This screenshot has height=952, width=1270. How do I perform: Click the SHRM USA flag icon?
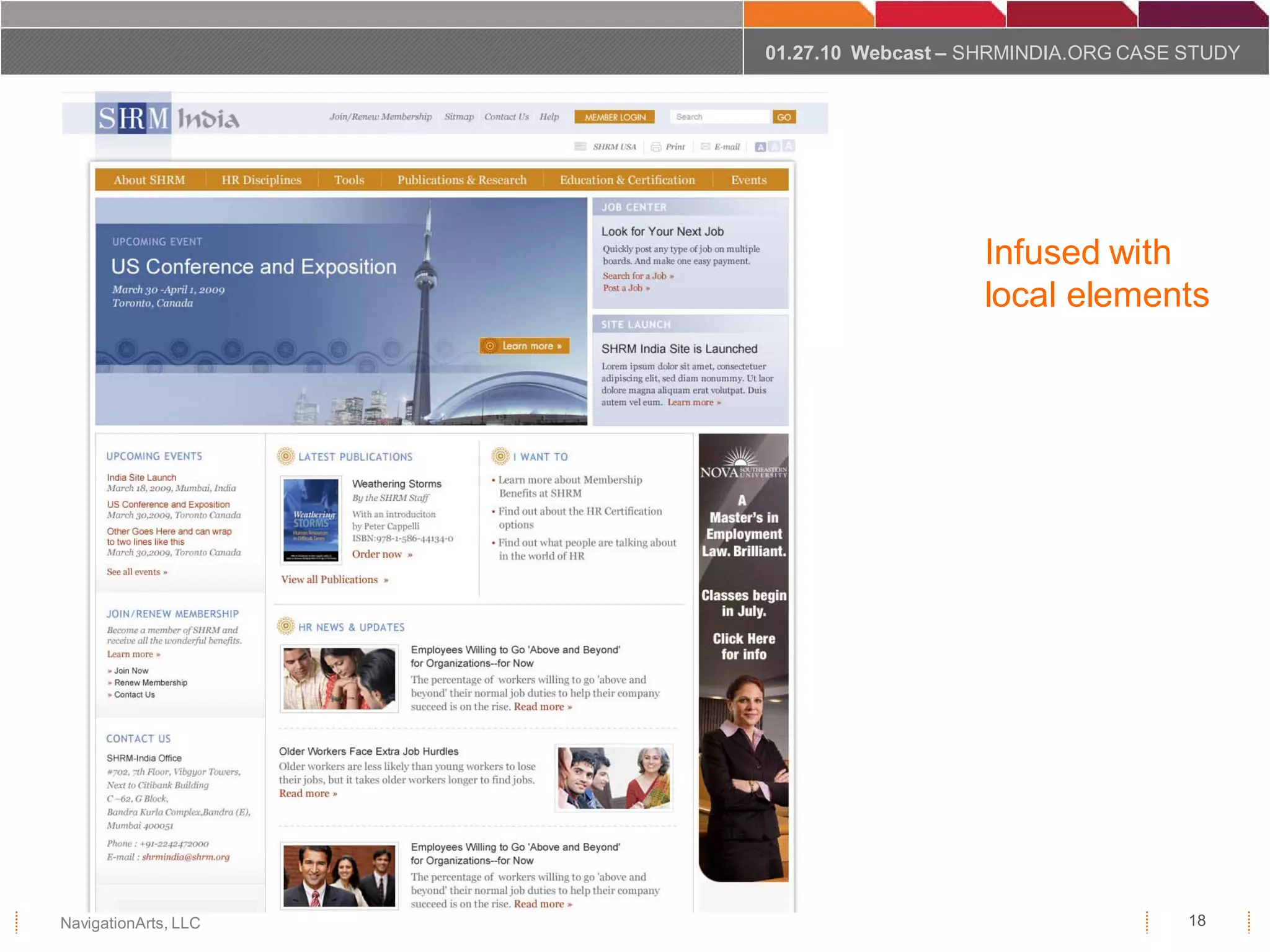pos(580,147)
